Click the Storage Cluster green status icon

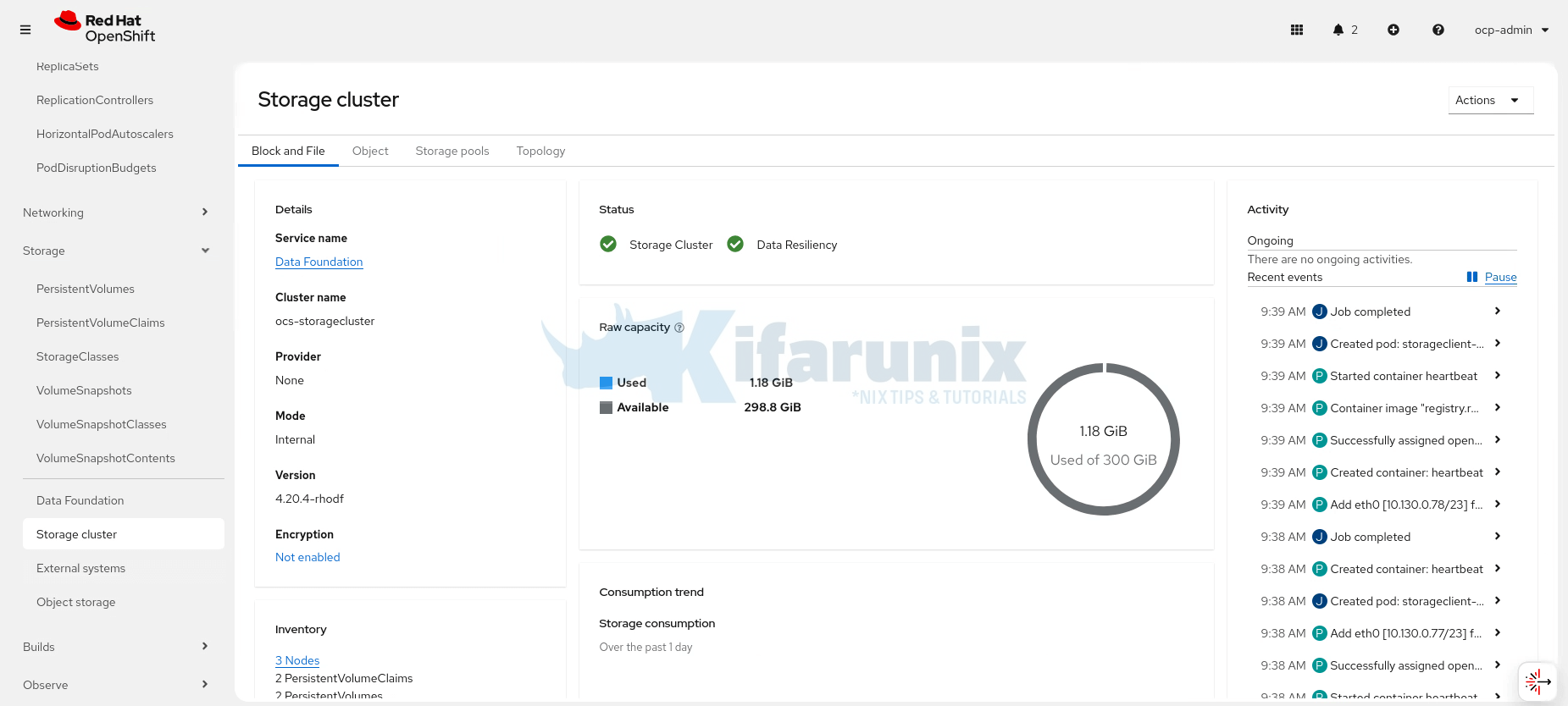point(608,244)
